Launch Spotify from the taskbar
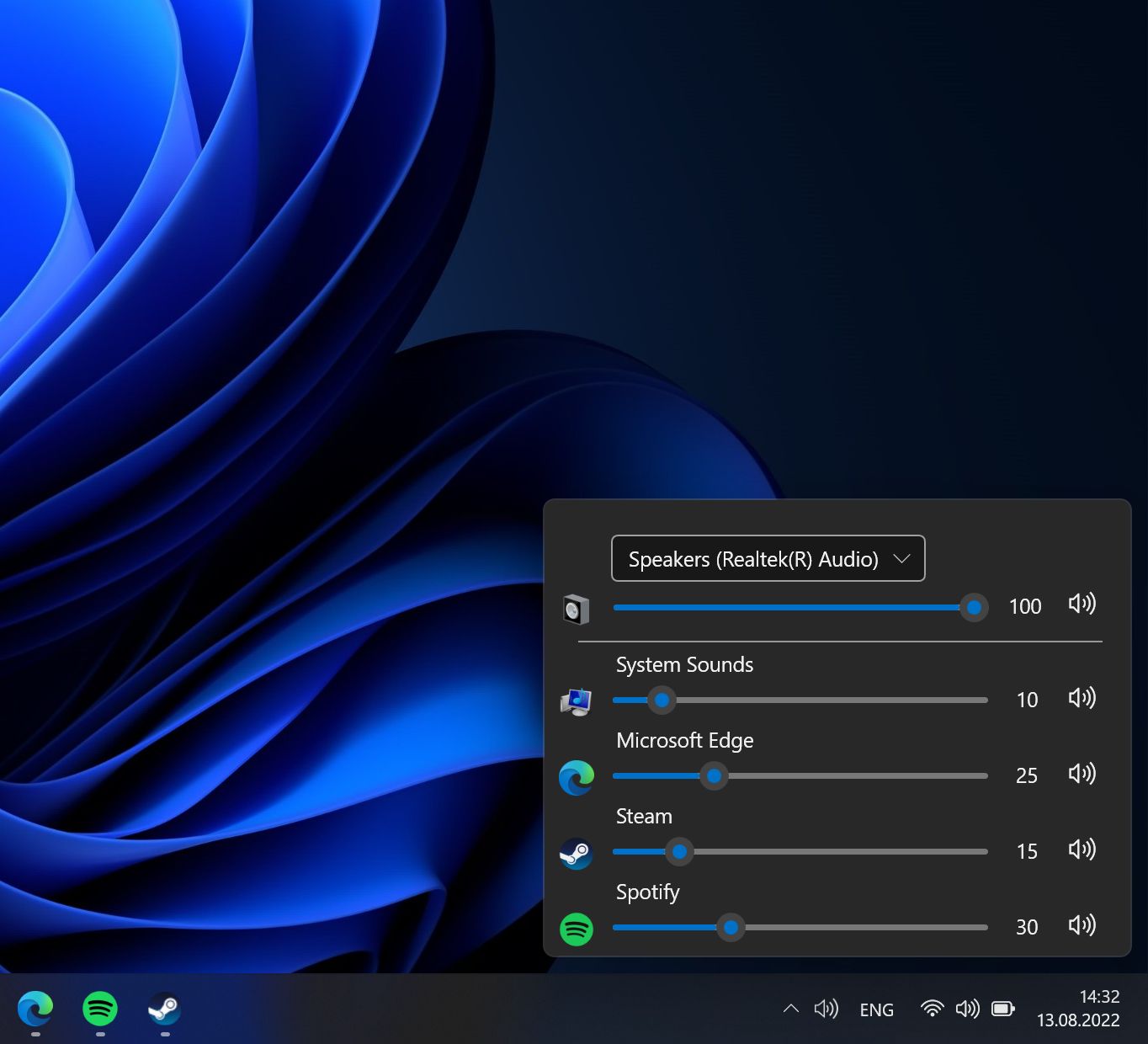 point(99,1009)
